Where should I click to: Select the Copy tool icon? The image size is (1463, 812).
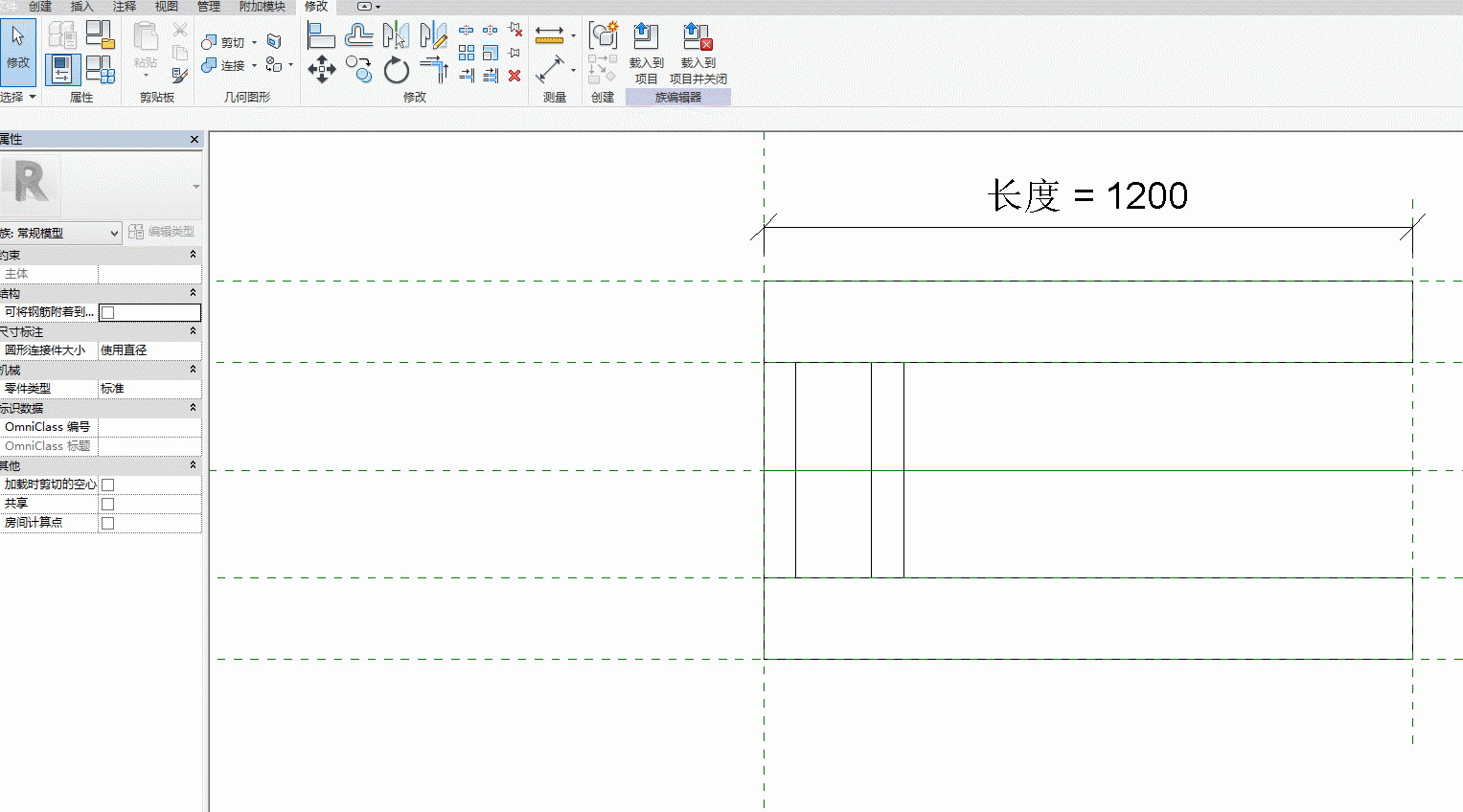(x=359, y=69)
